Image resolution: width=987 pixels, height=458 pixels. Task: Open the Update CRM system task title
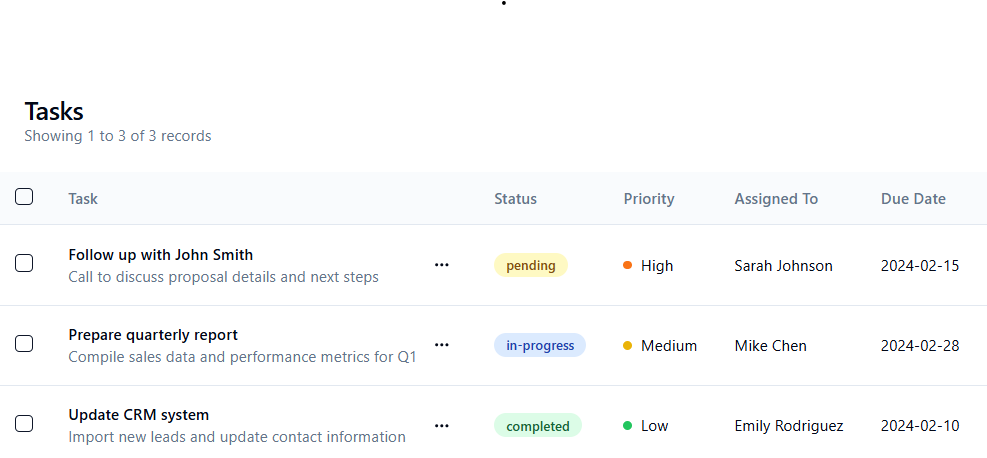138,415
